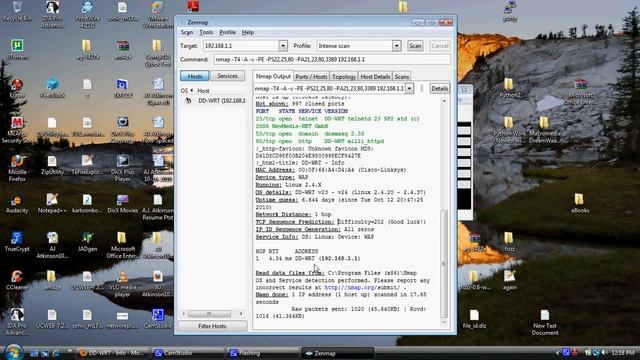Open the Scan menu in Zenmap
This screenshot has height=360, width=640.
pyautogui.click(x=187, y=32)
